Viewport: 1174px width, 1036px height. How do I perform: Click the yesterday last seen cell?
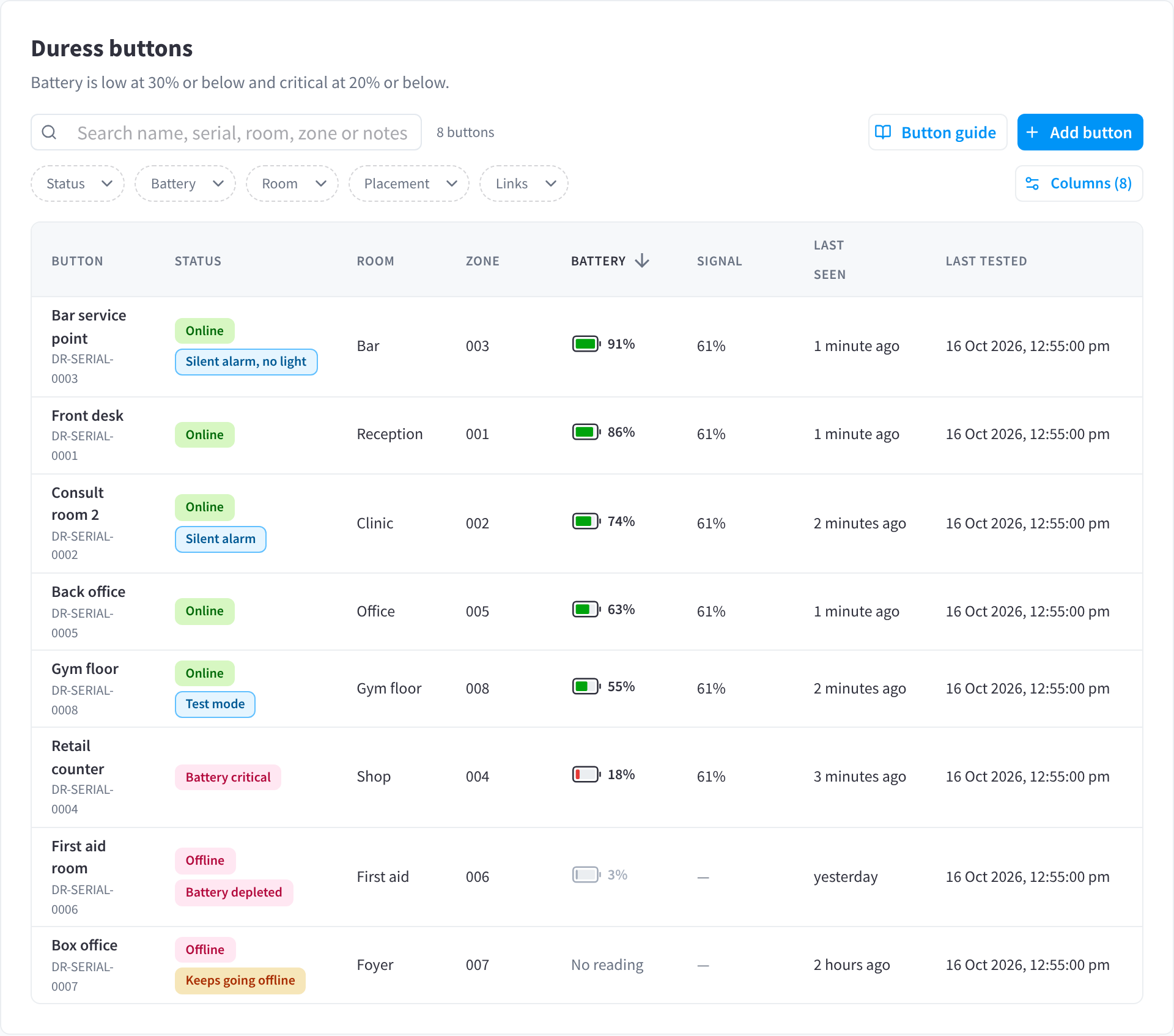tap(846, 877)
